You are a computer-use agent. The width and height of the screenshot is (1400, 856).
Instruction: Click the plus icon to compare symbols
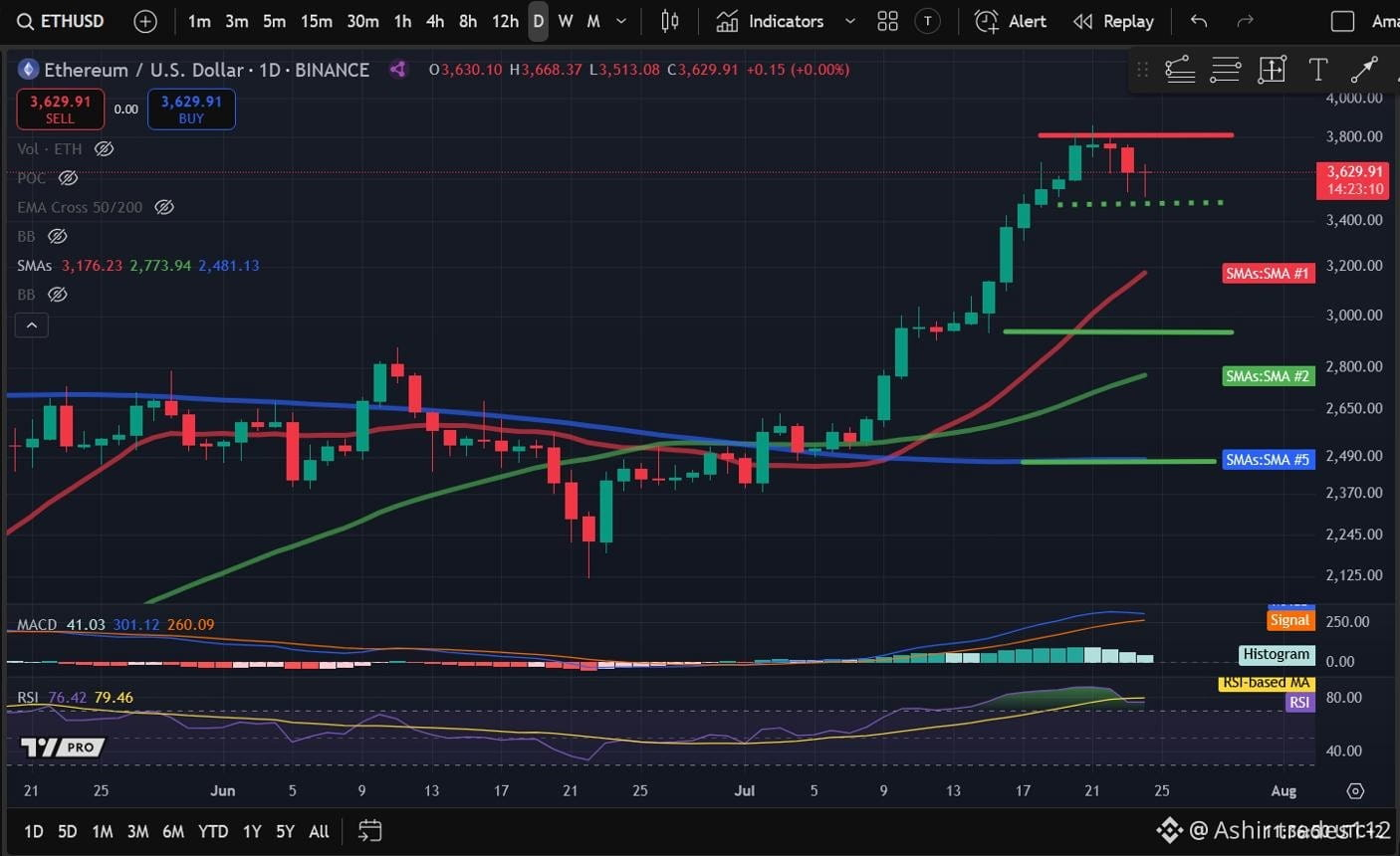(x=145, y=21)
